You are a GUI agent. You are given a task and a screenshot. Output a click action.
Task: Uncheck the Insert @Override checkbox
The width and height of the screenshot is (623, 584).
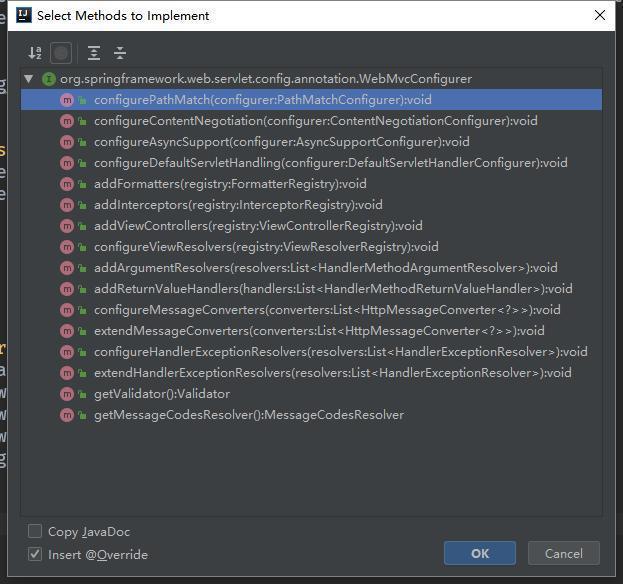(36, 554)
